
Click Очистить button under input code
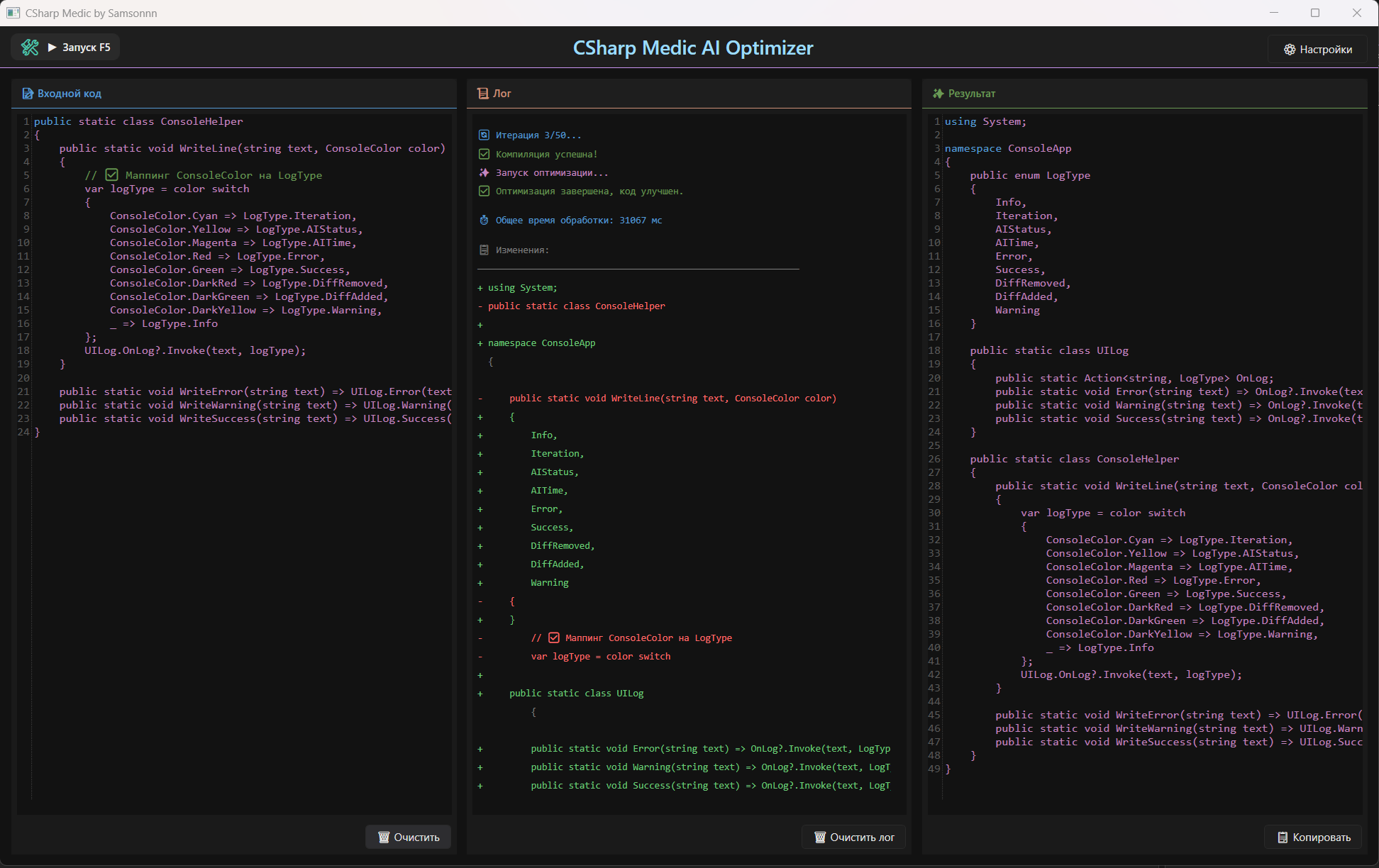tap(408, 837)
